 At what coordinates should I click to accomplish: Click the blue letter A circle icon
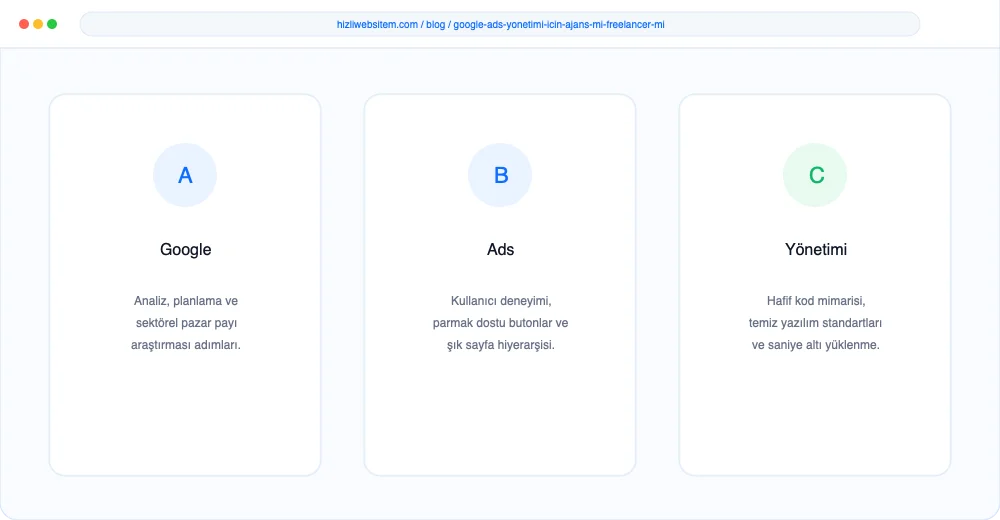coord(185,175)
